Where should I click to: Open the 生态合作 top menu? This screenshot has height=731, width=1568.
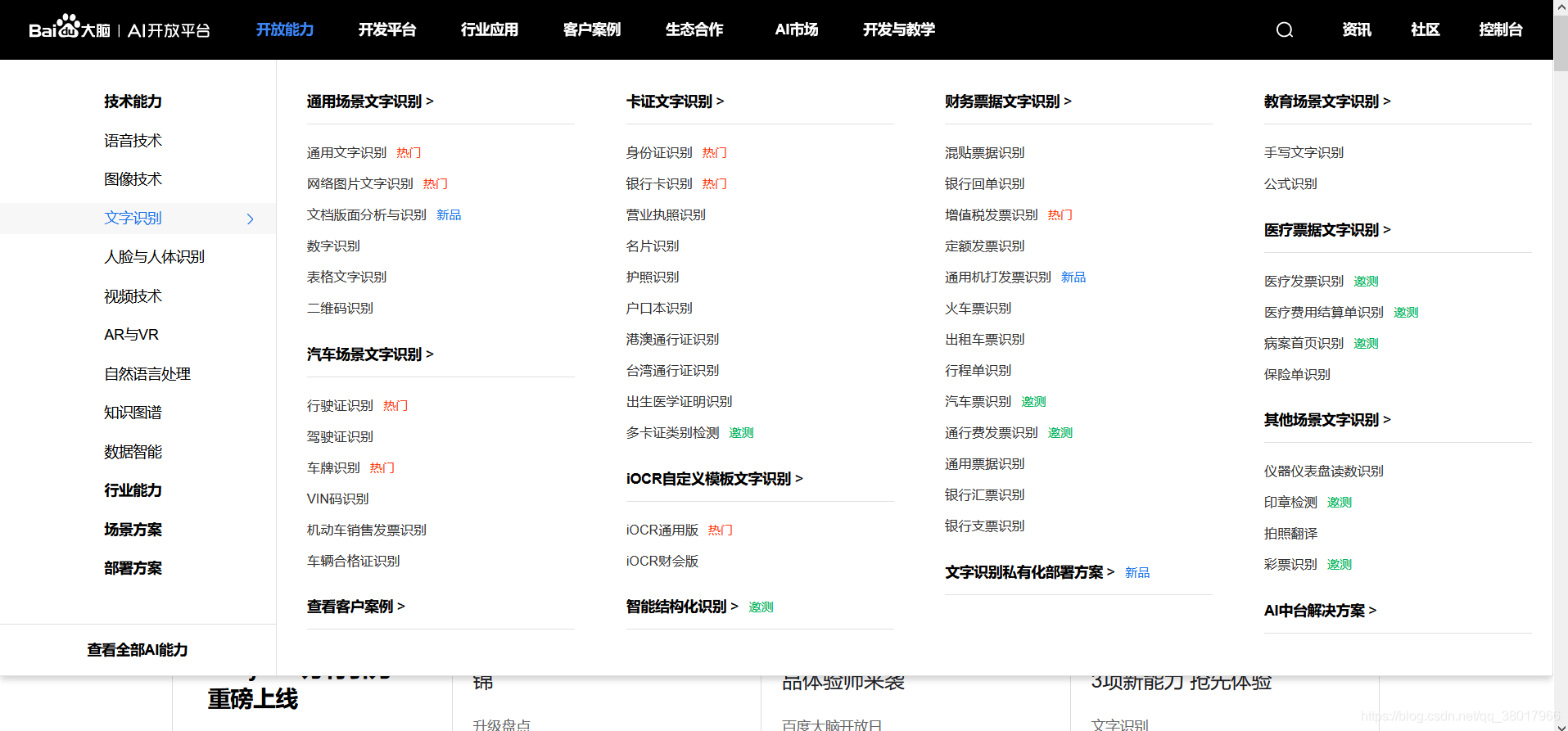point(694,29)
